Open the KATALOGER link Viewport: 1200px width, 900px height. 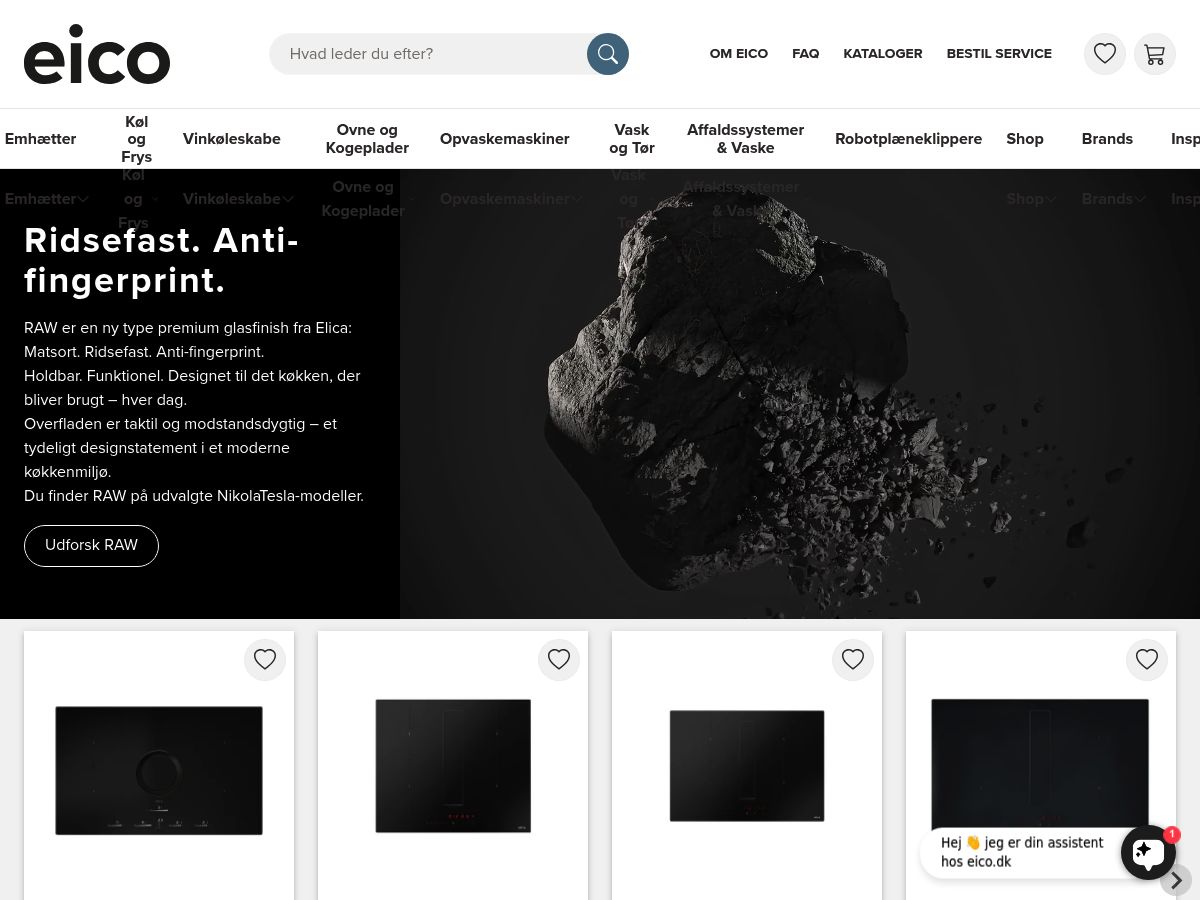coord(883,54)
